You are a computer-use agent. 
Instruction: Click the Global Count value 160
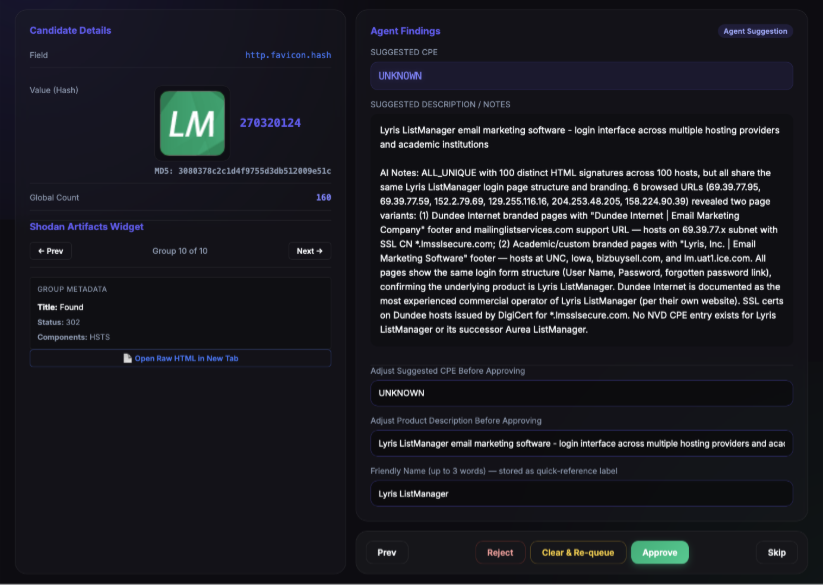coord(323,197)
